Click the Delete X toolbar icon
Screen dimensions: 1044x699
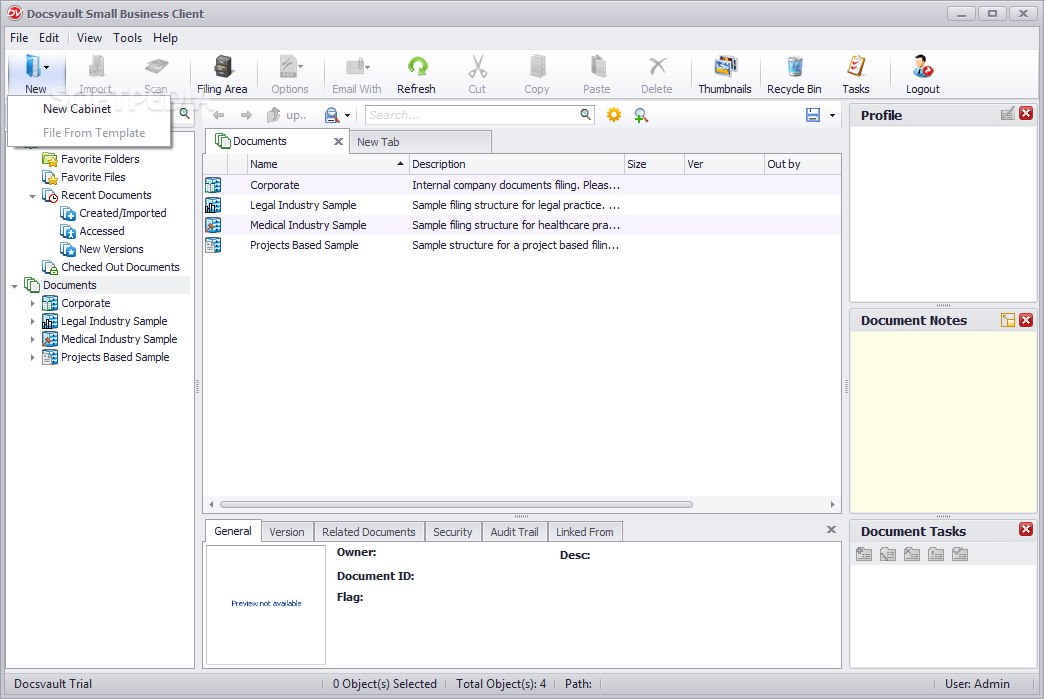click(657, 67)
